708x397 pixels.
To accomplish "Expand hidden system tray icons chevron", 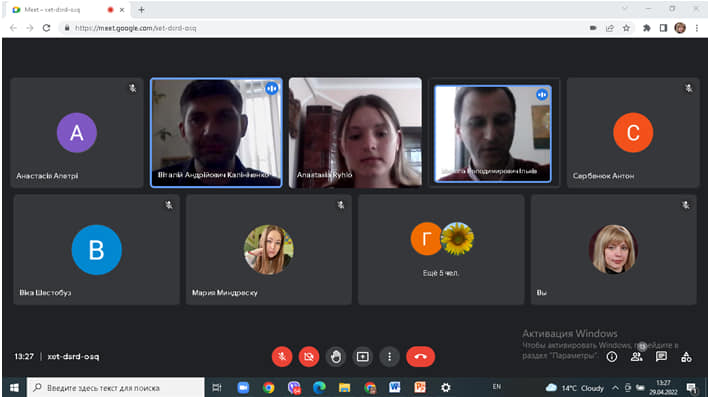I will click(615, 388).
